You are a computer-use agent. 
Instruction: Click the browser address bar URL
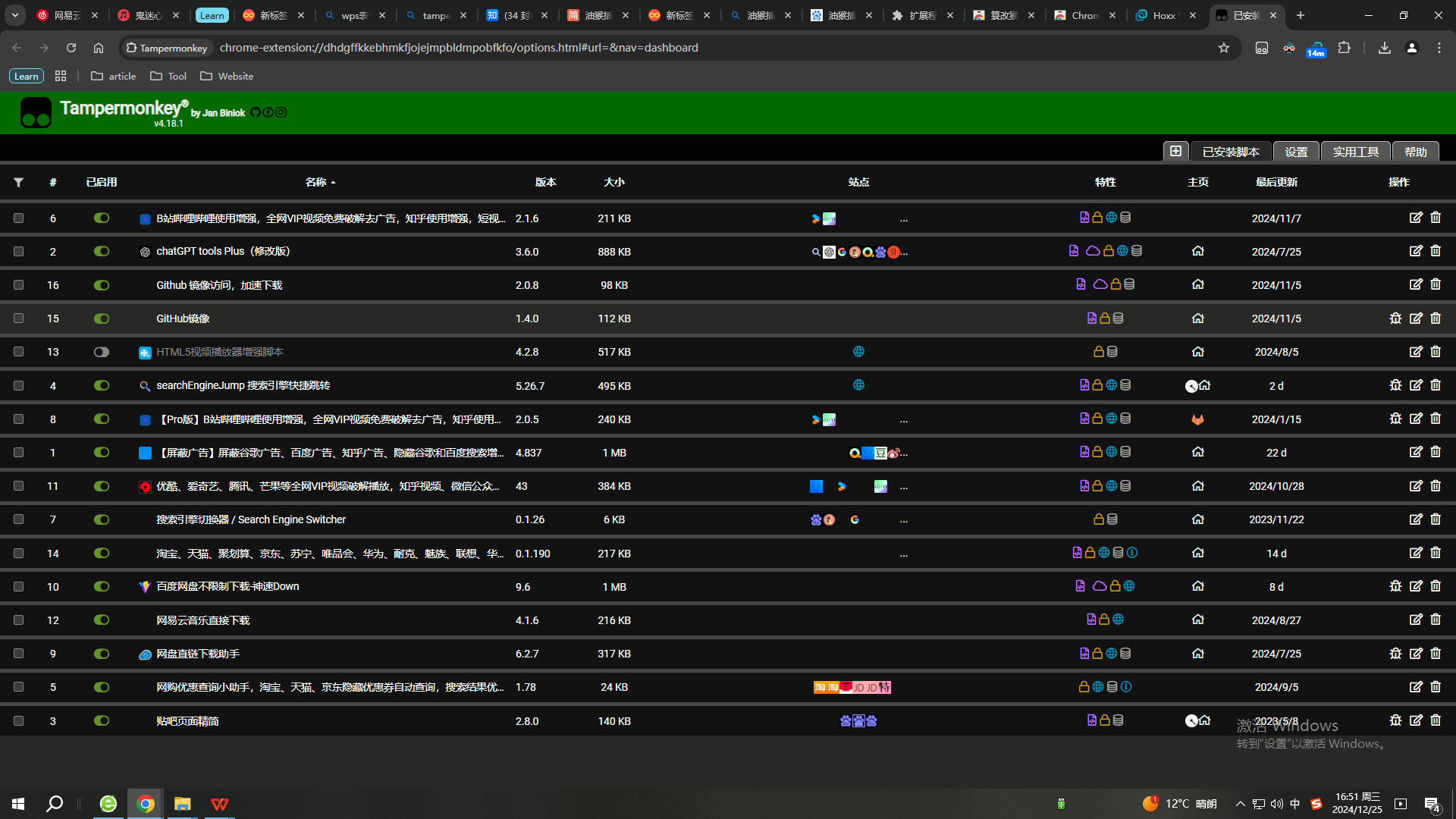(x=459, y=48)
